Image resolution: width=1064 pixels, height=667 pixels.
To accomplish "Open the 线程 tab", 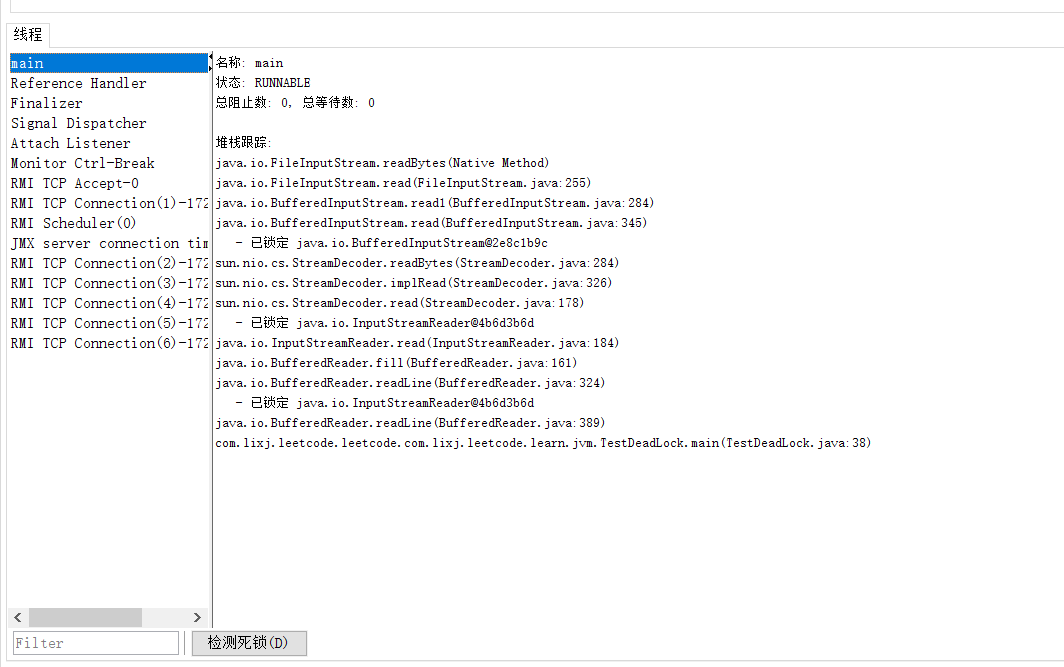I will click(x=27, y=34).
